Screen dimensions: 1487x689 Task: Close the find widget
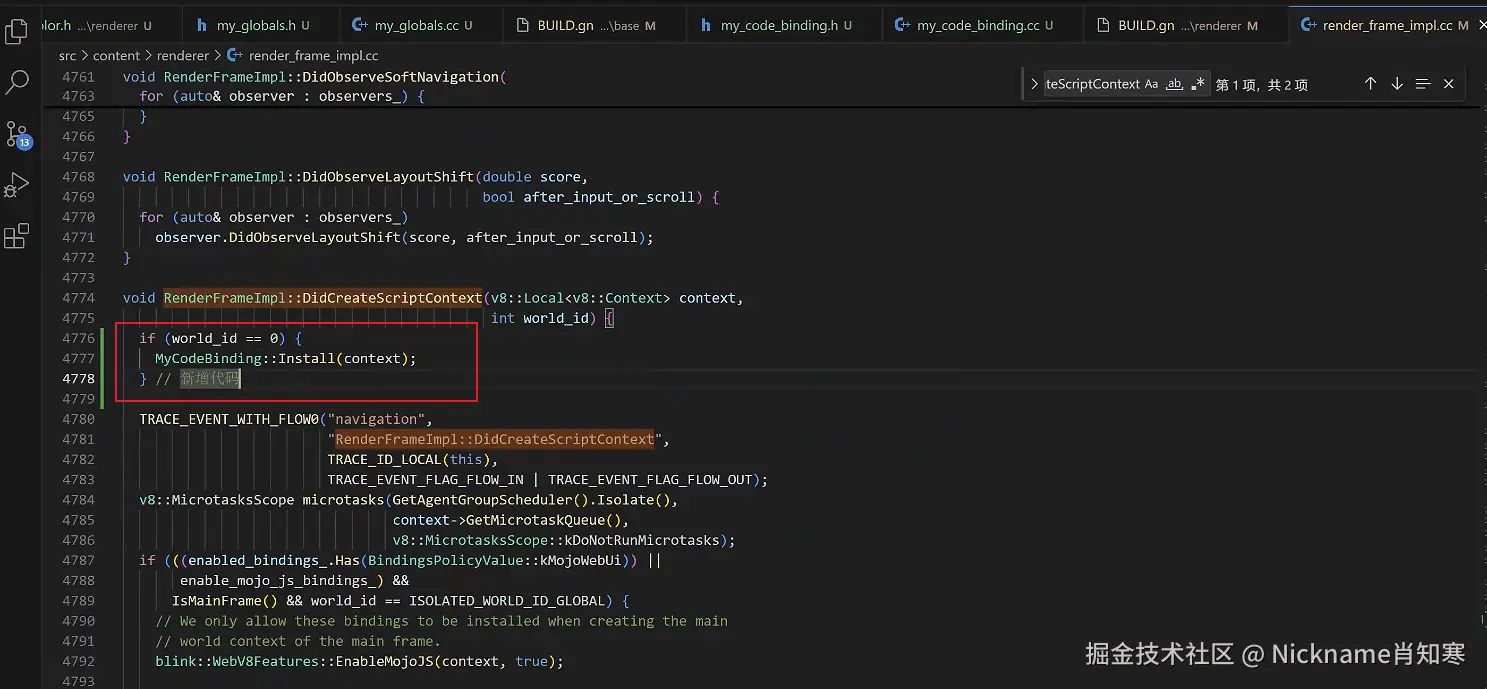click(1448, 84)
